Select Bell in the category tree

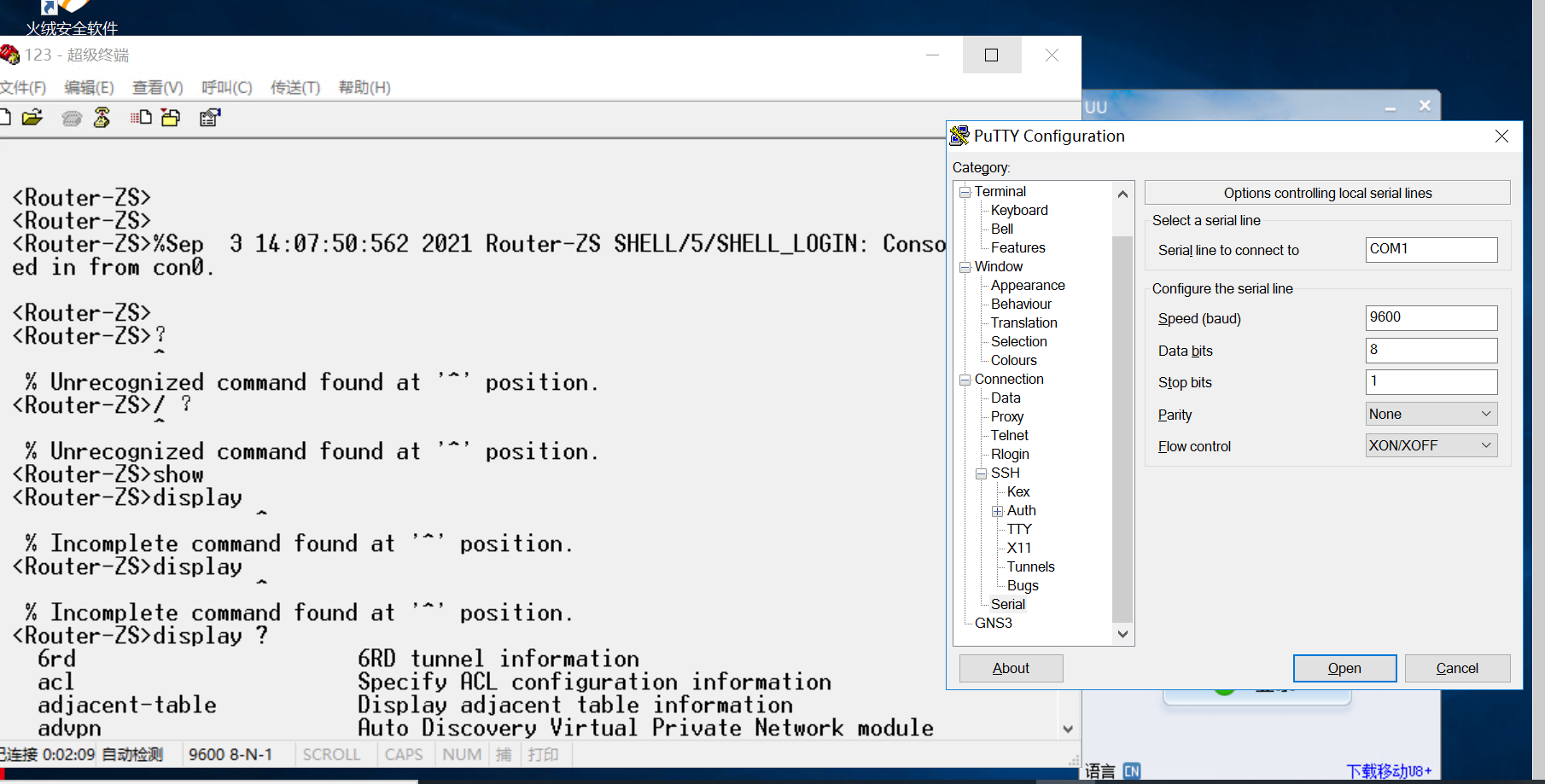tap(1002, 229)
